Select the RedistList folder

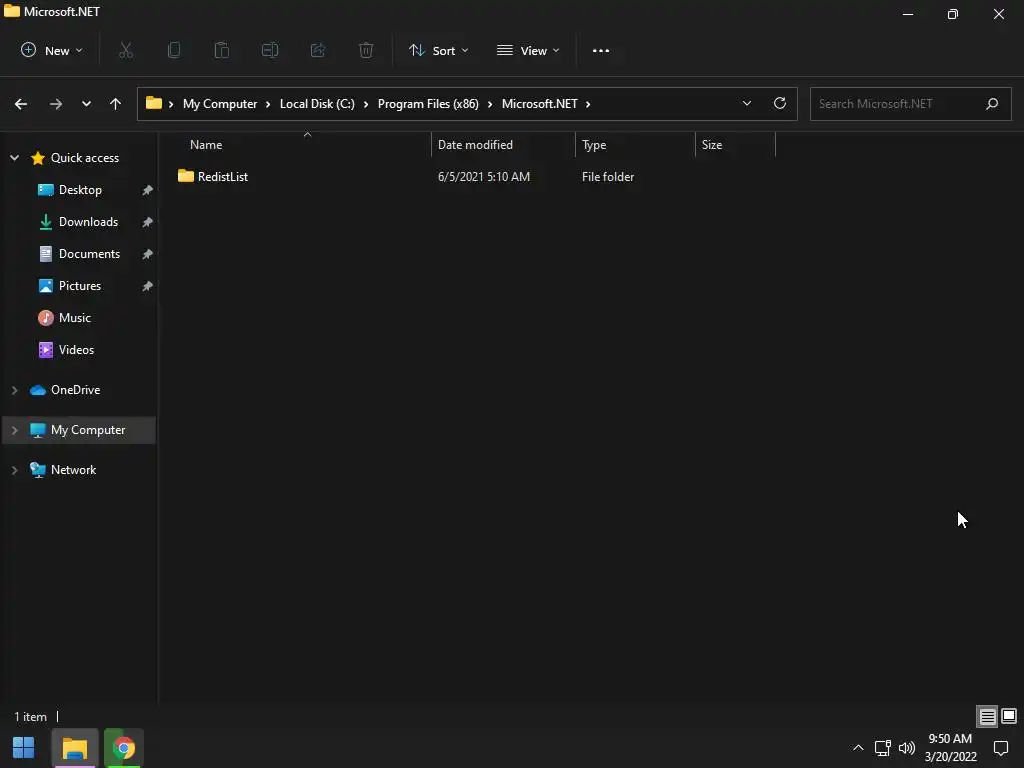pyautogui.click(x=212, y=176)
